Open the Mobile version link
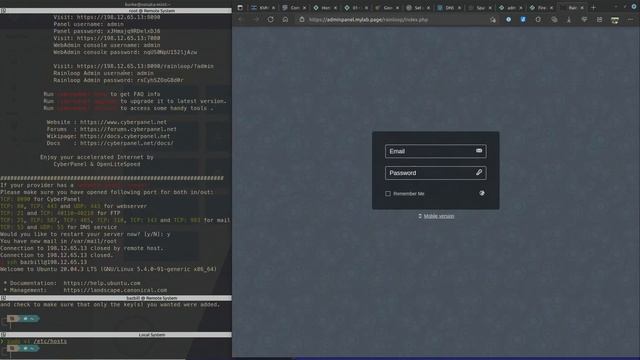Viewport: 640px width, 360px height. 439,216
